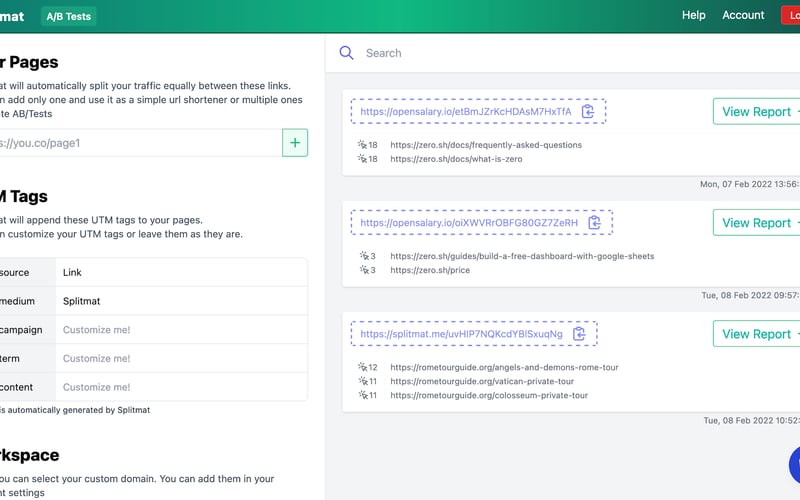This screenshot has width=800, height=500.
Task: Edit the UTM medium field showing Splitmat
Action: click(182, 301)
